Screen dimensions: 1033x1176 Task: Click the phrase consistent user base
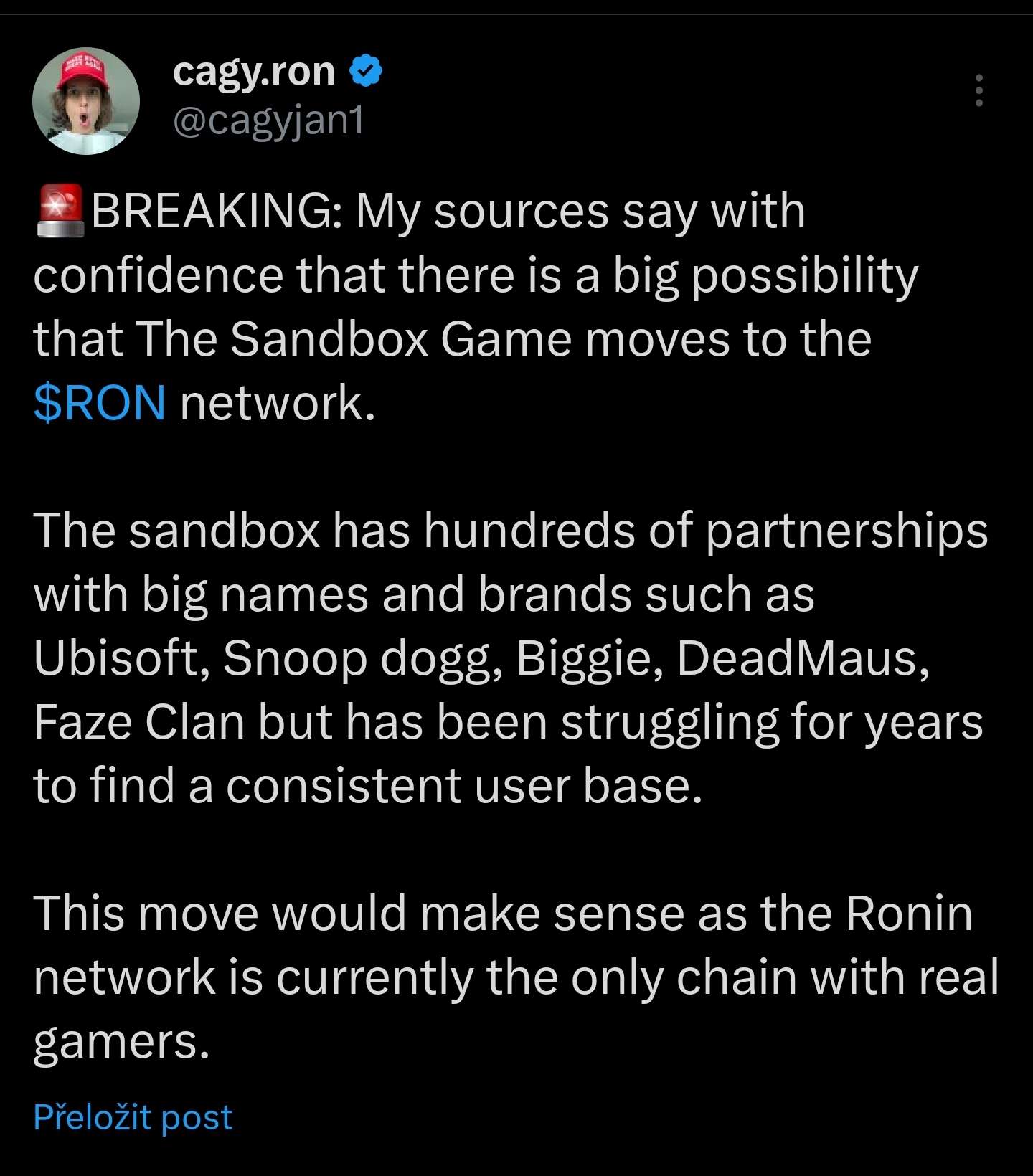coord(463,785)
